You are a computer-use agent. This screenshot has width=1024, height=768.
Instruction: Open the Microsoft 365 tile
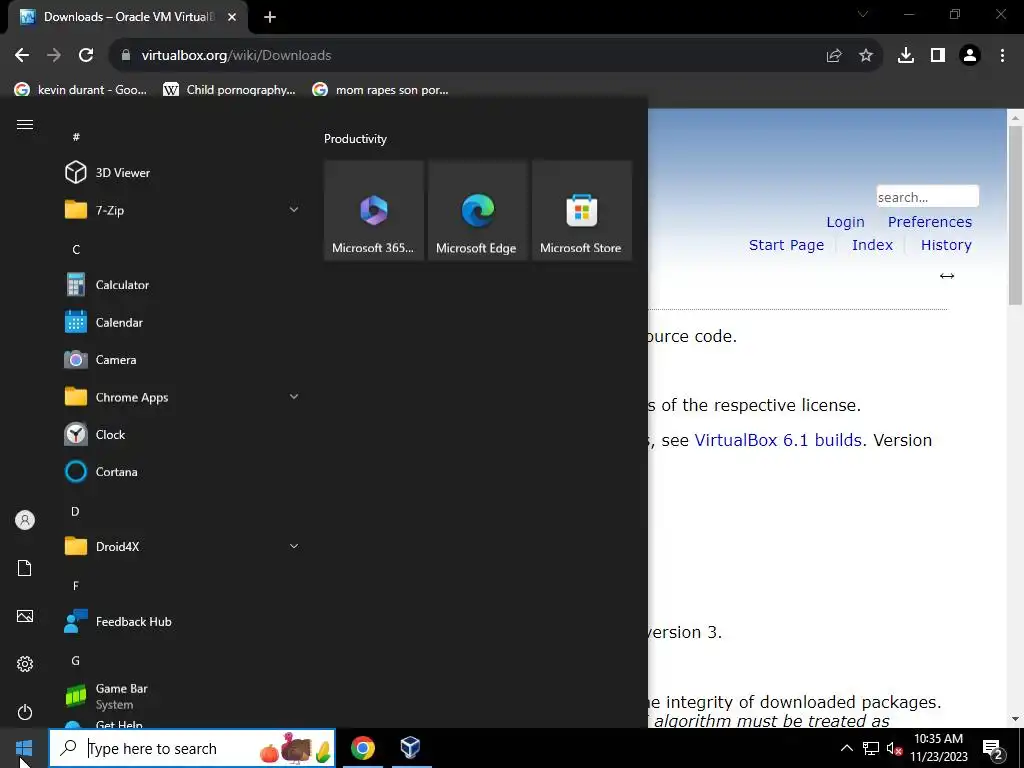(374, 210)
